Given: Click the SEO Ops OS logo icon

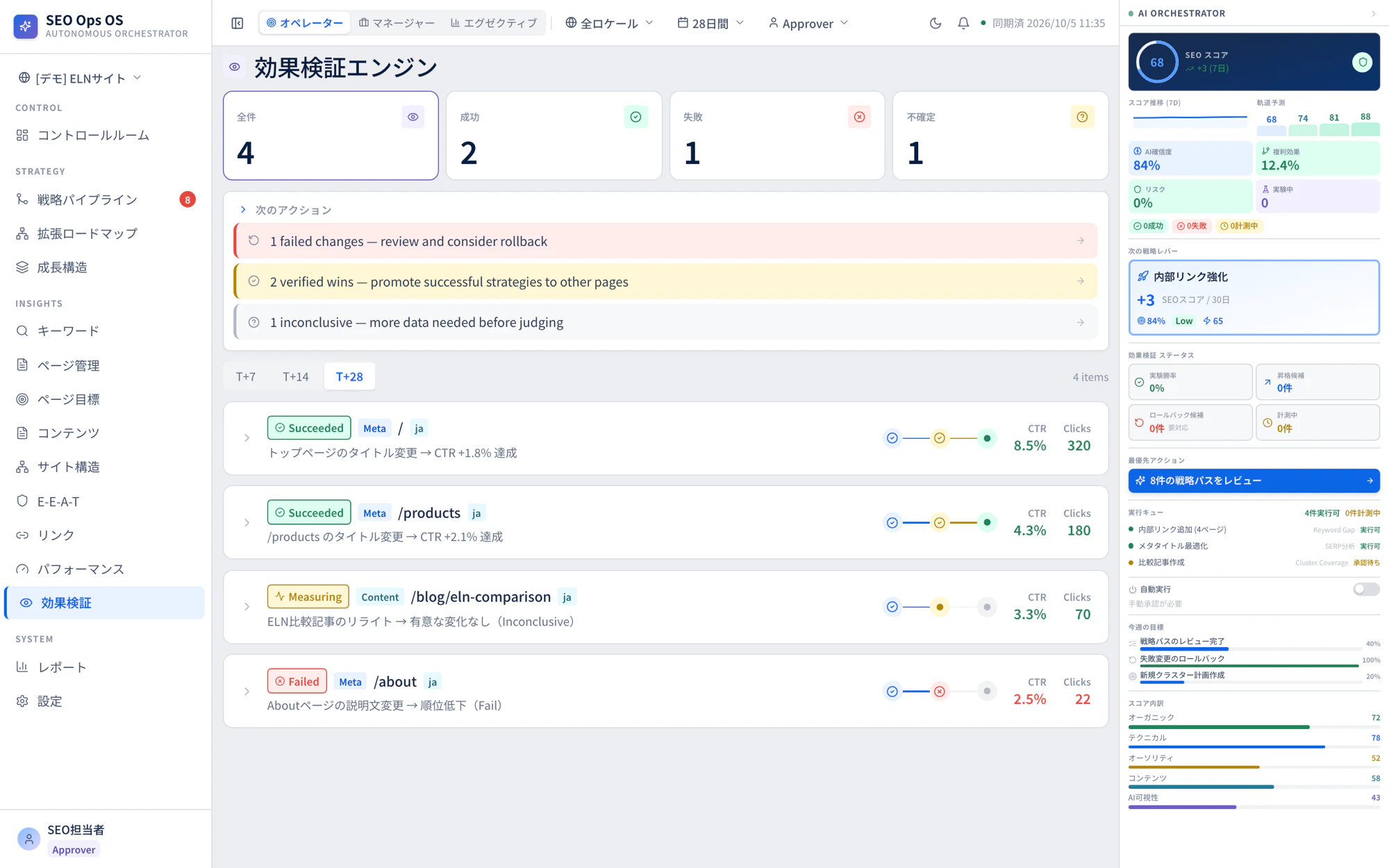Looking at the screenshot, I should click(x=26, y=26).
